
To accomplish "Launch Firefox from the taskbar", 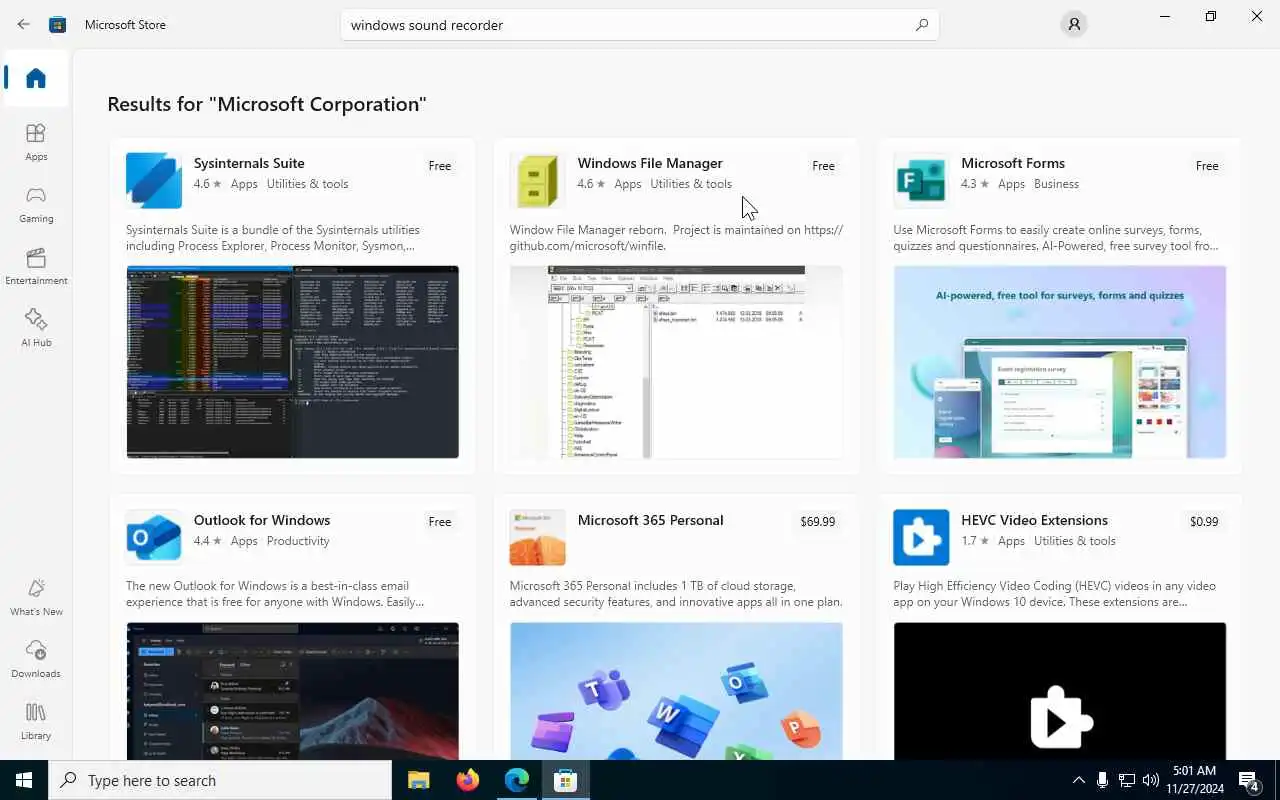I will click(467, 780).
